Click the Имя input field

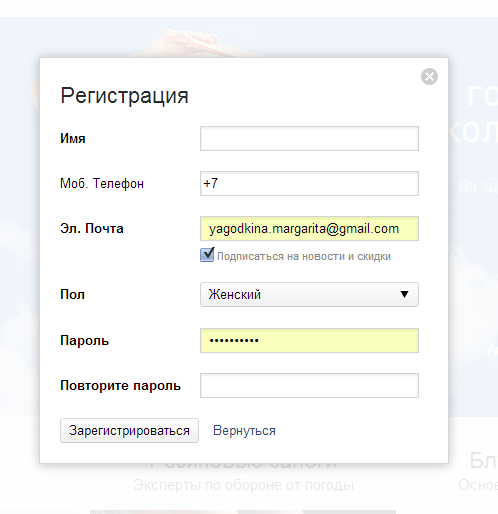point(309,138)
